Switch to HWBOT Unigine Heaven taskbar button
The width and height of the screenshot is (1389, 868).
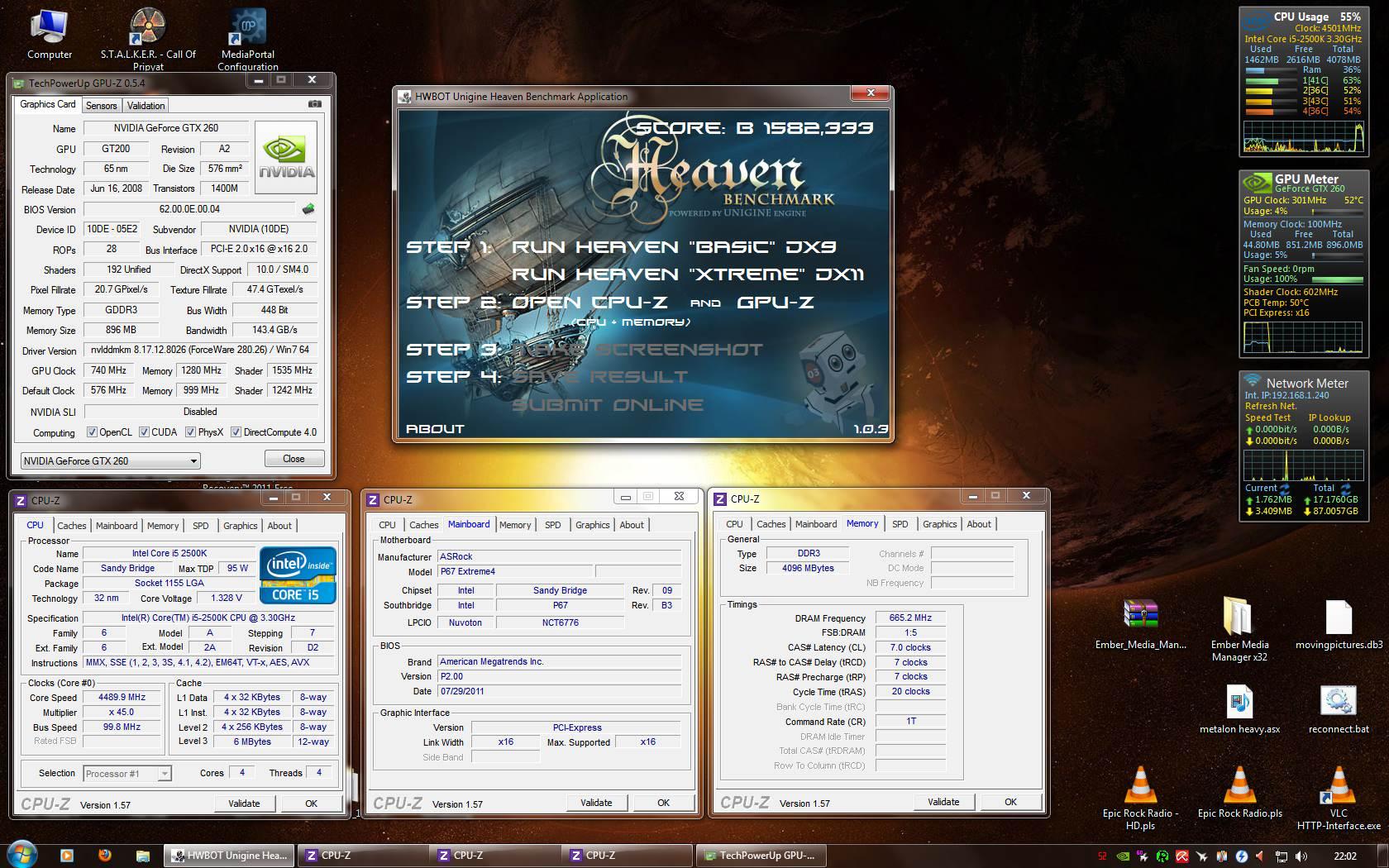pyautogui.click(x=229, y=856)
